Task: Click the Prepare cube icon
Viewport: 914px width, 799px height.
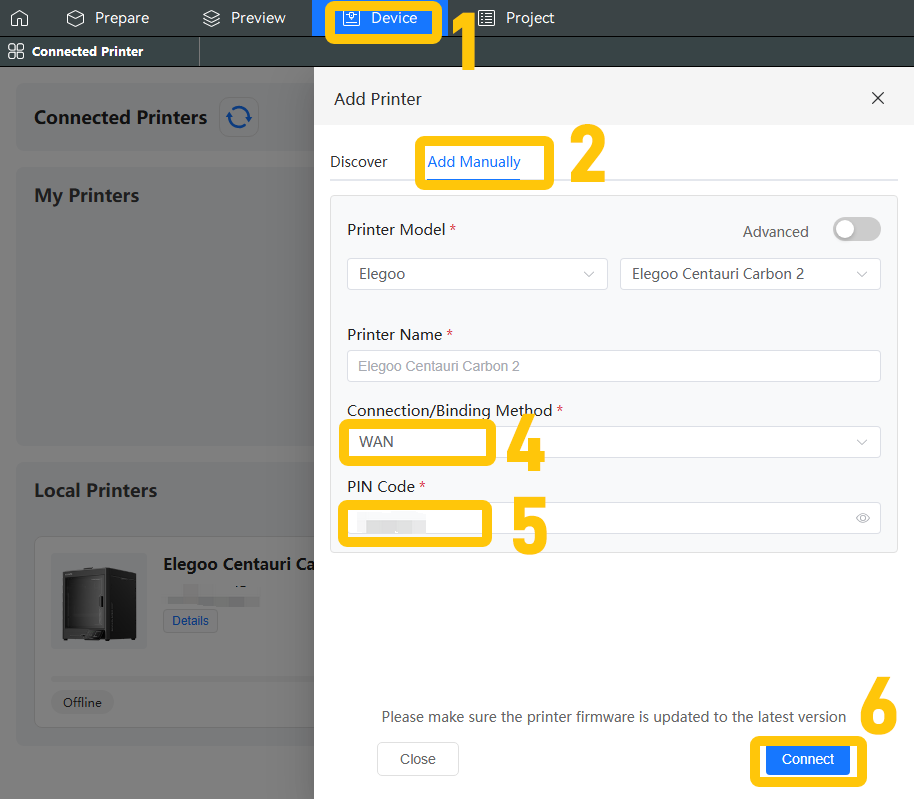Action: (x=75, y=18)
